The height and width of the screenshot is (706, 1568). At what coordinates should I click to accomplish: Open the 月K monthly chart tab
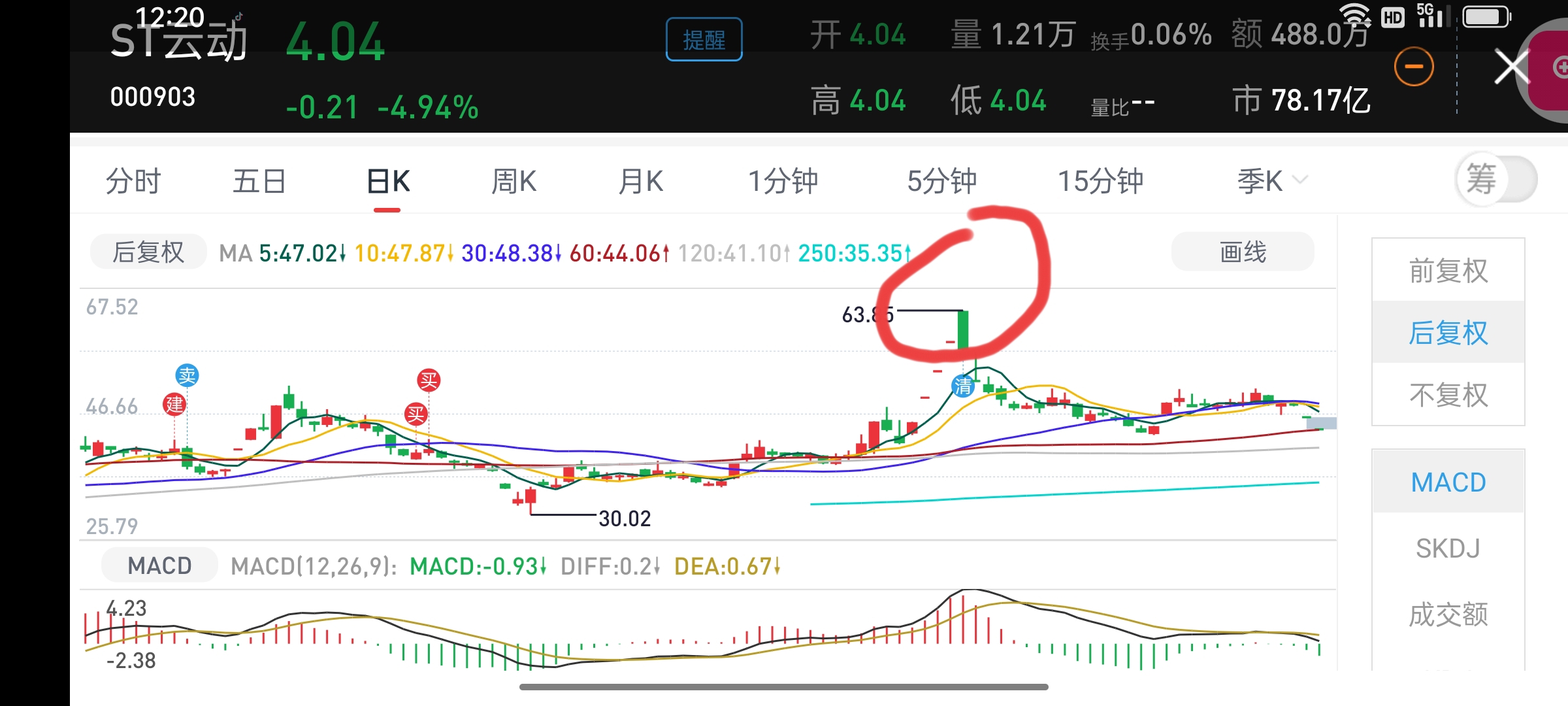click(x=641, y=181)
